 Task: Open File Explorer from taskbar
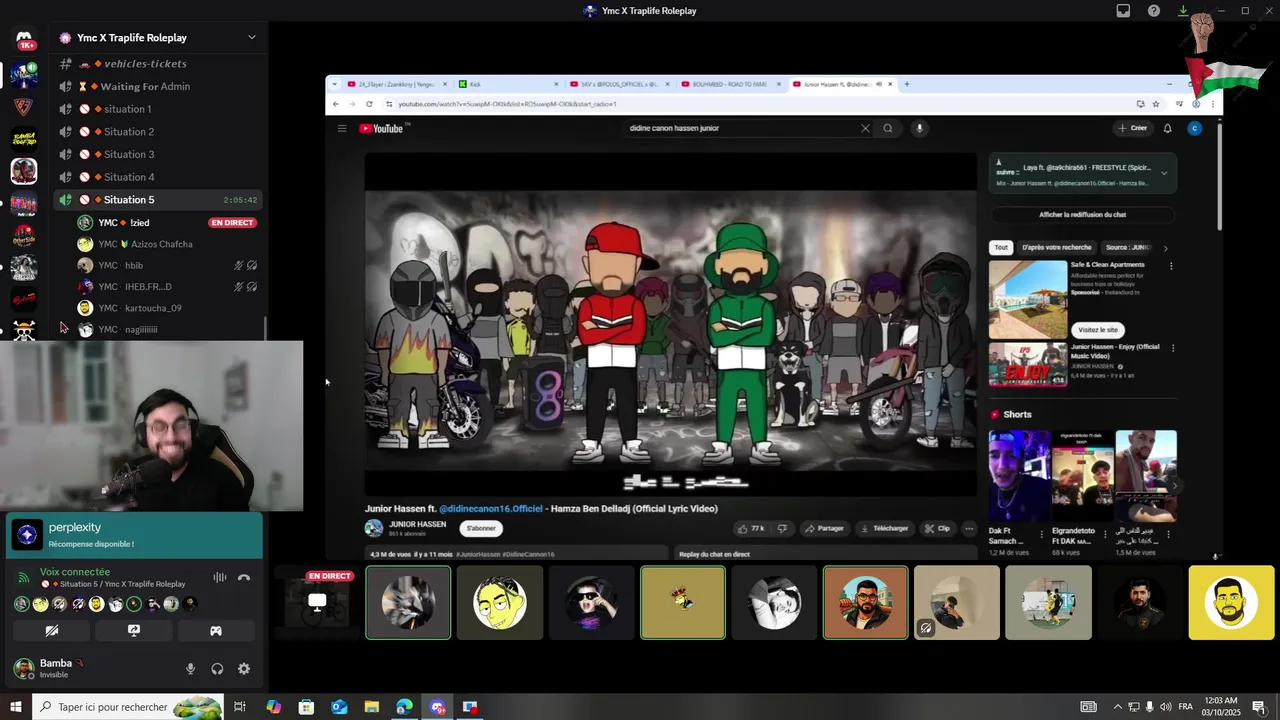coord(371,707)
